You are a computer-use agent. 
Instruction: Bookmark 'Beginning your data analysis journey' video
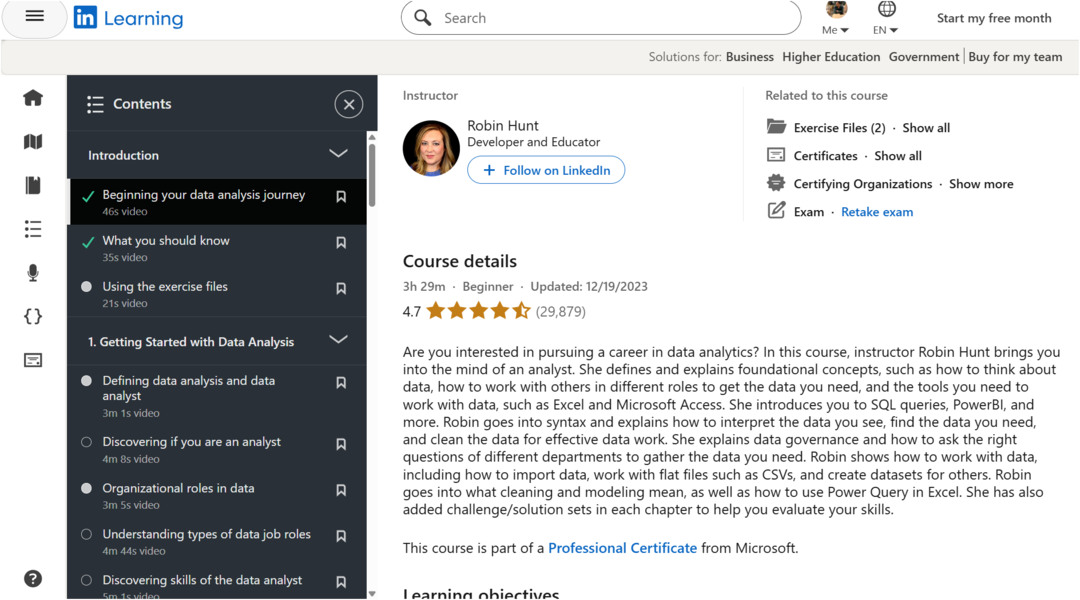[341, 197]
